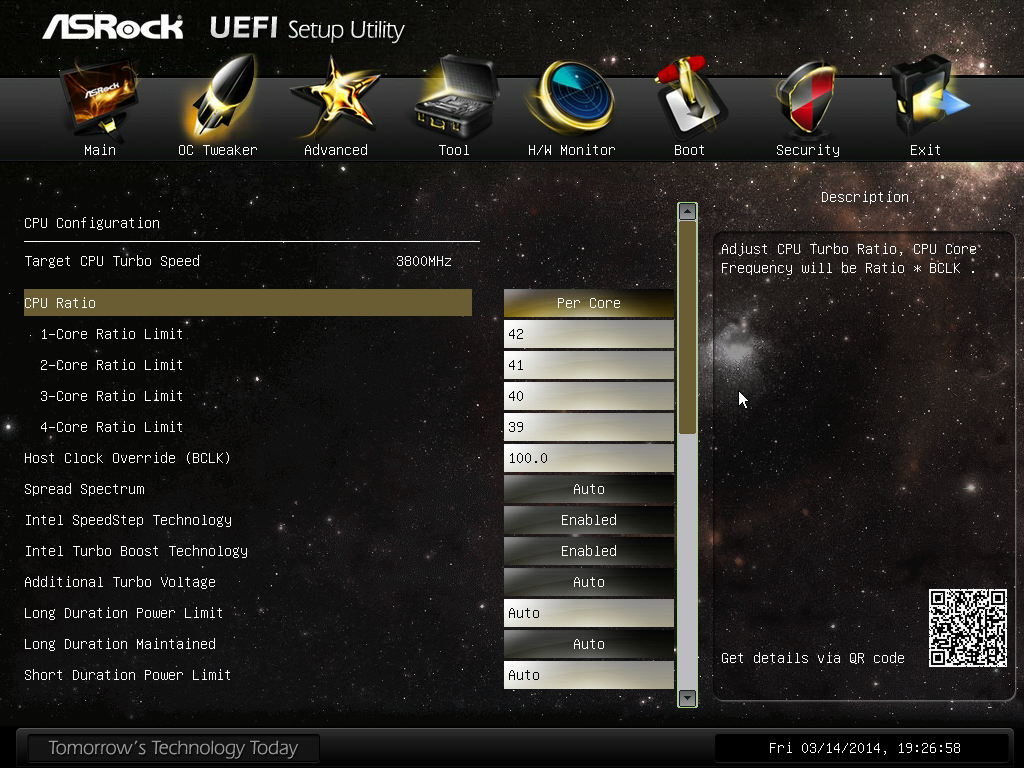This screenshot has width=1024, height=768.
Task: Click the 3800MHz turbo speed value
Action: click(x=424, y=261)
